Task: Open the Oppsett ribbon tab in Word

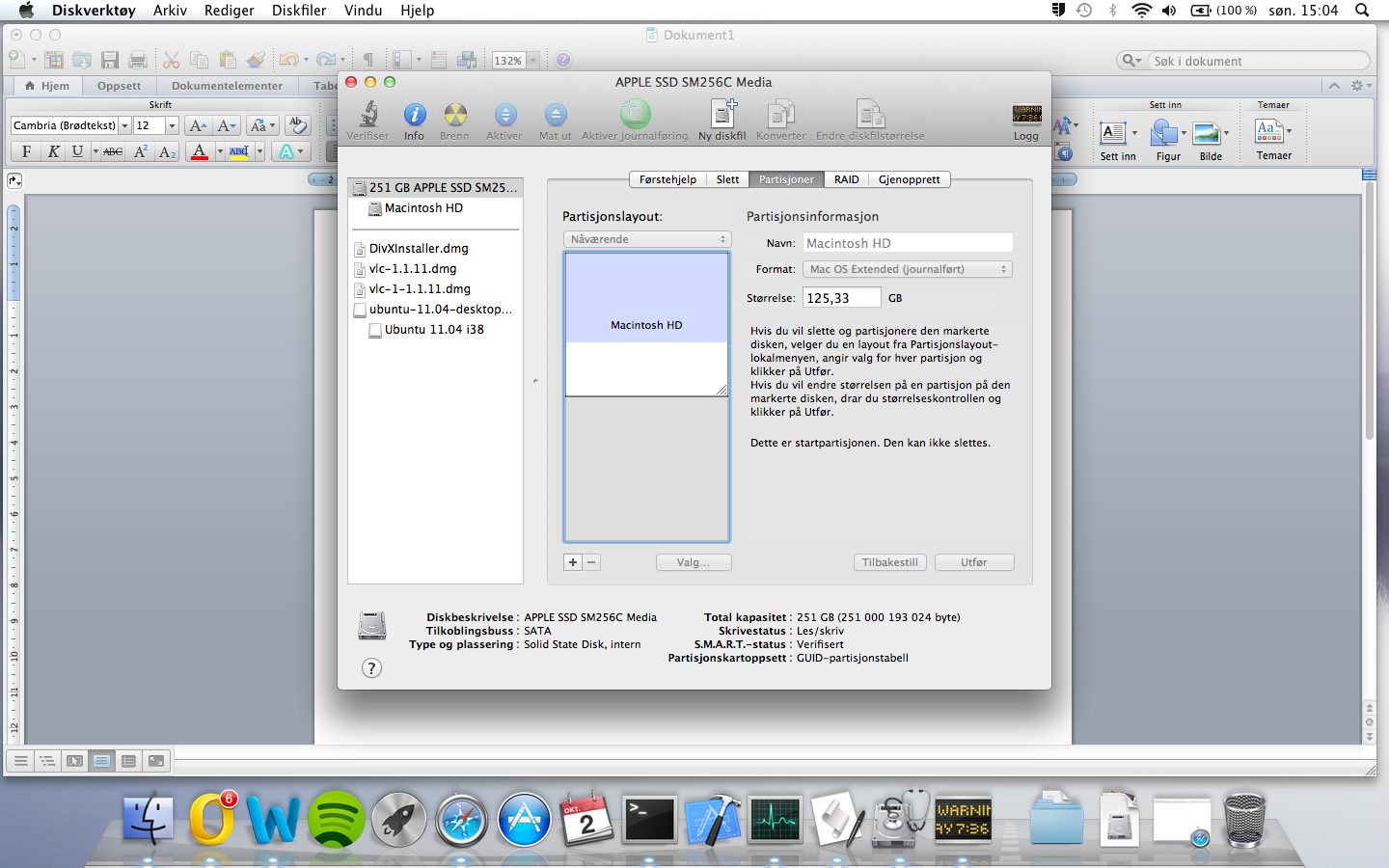Action: (119, 86)
